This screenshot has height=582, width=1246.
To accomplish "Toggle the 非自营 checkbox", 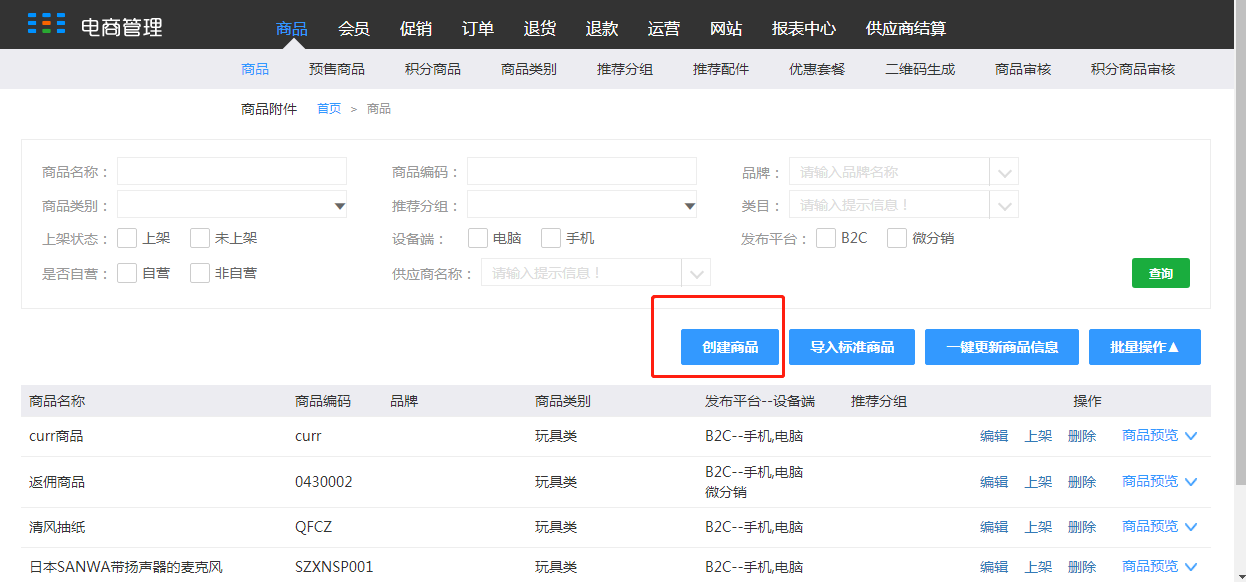I will (200, 272).
